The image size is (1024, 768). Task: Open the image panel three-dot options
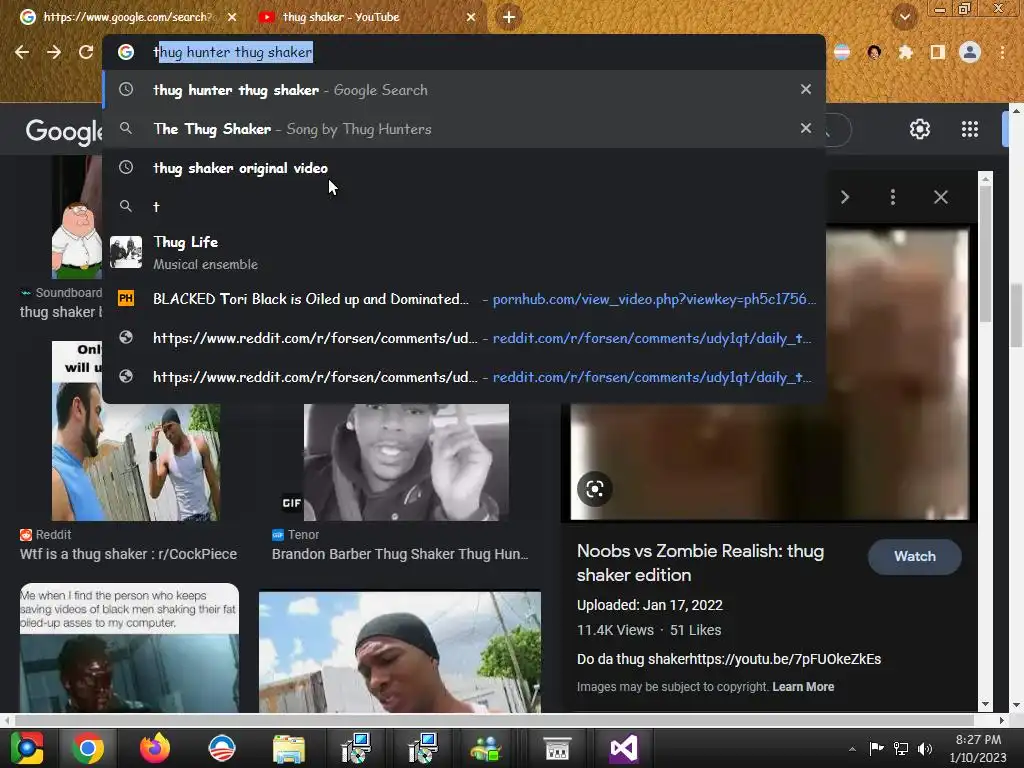point(893,197)
